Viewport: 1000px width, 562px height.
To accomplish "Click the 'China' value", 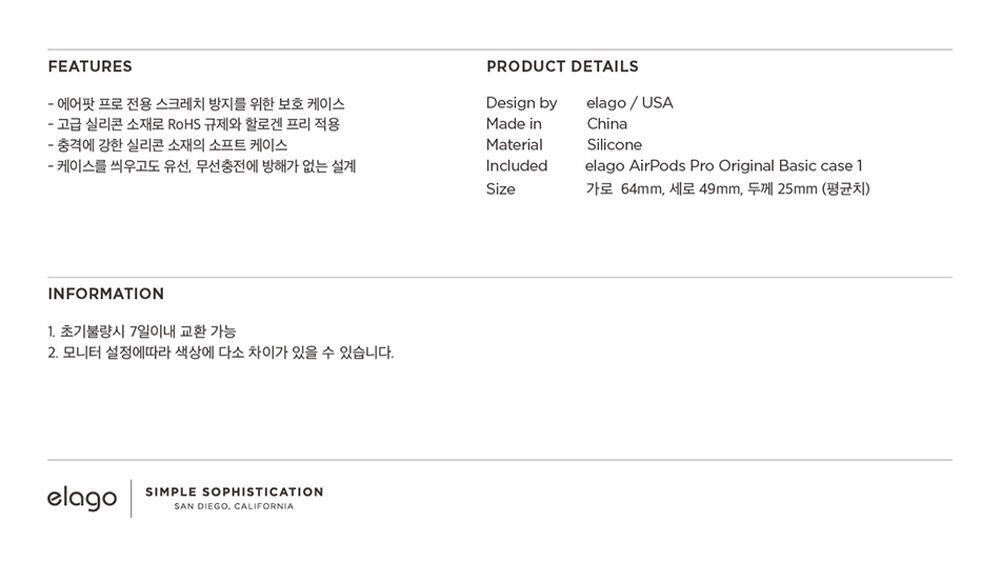I will [607, 124].
